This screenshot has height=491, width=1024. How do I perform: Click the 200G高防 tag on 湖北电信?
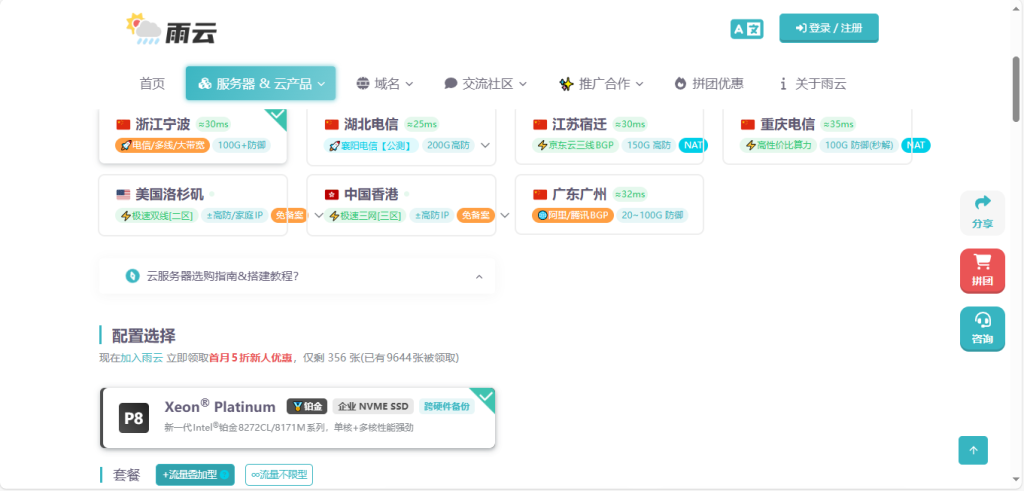pyautogui.click(x=448, y=145)
